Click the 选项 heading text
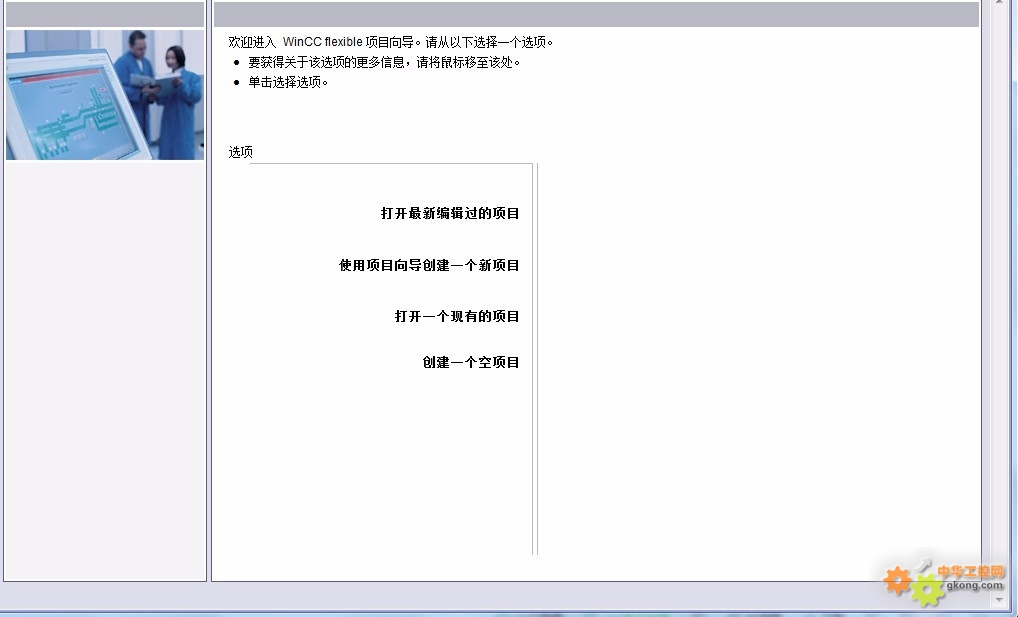Screen dimensions: 1018x617 [240, 152]
